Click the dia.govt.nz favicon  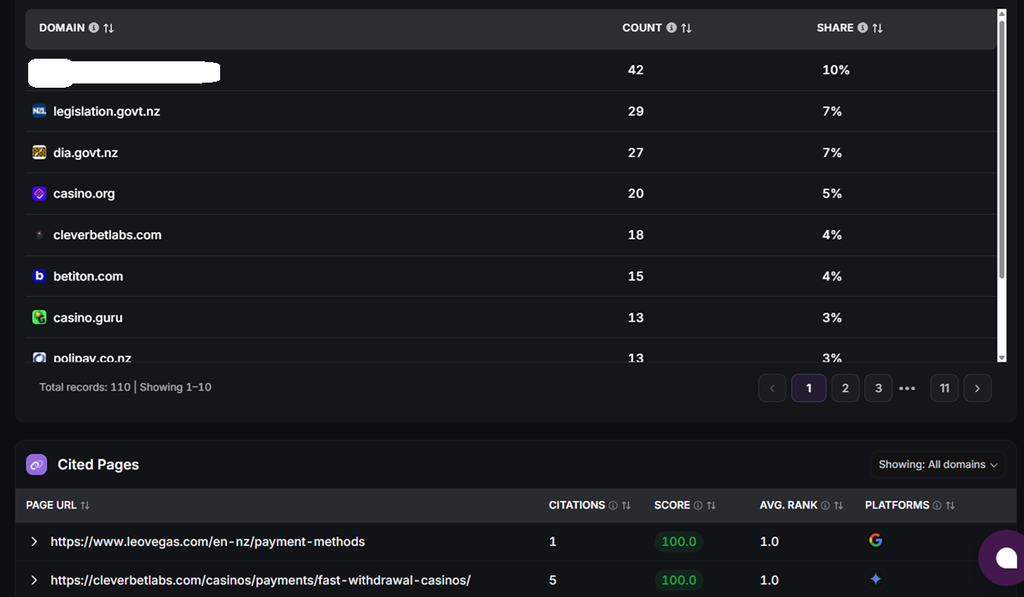[39, 152]
